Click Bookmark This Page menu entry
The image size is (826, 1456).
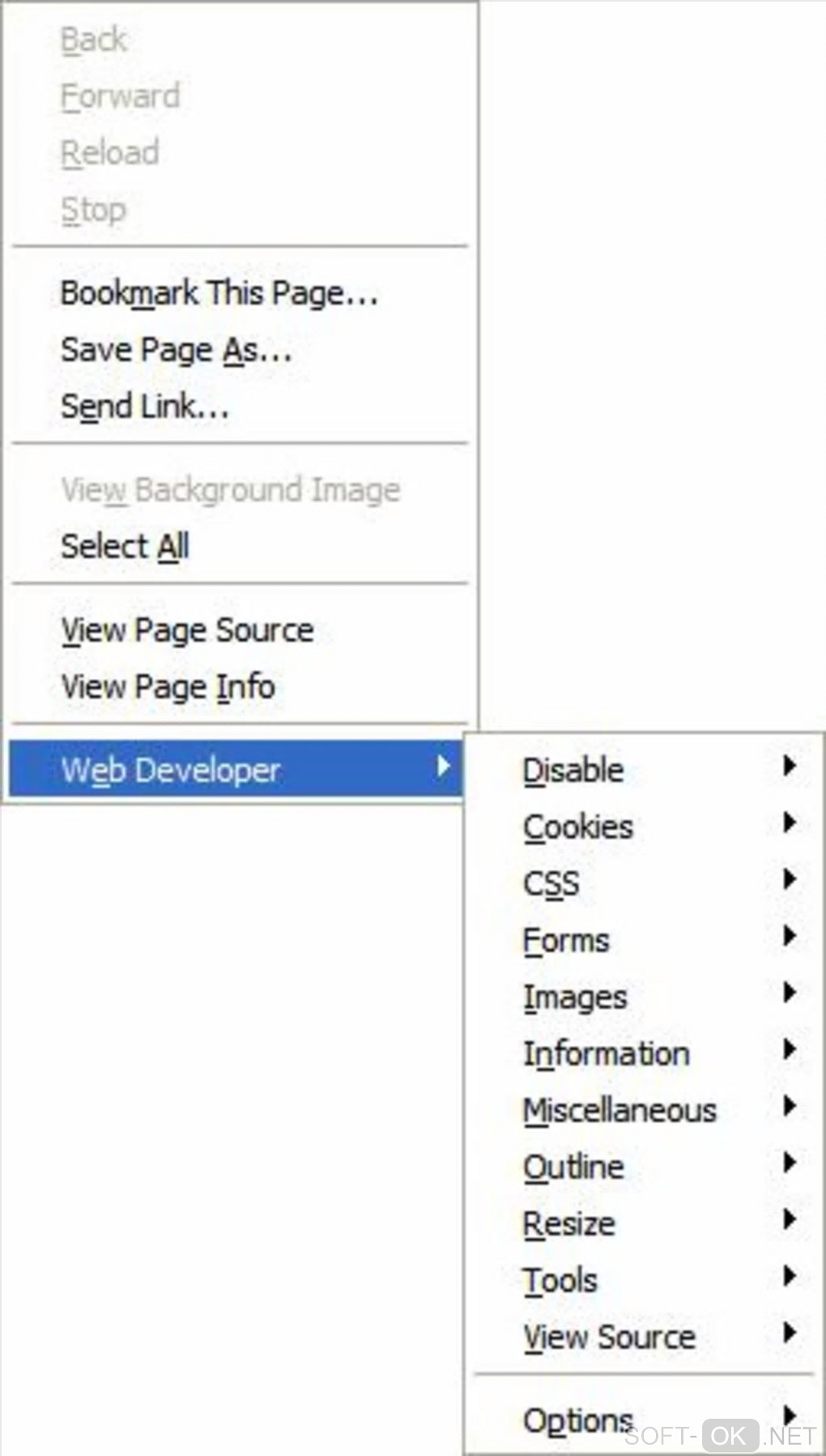click(x=219, y=293)
